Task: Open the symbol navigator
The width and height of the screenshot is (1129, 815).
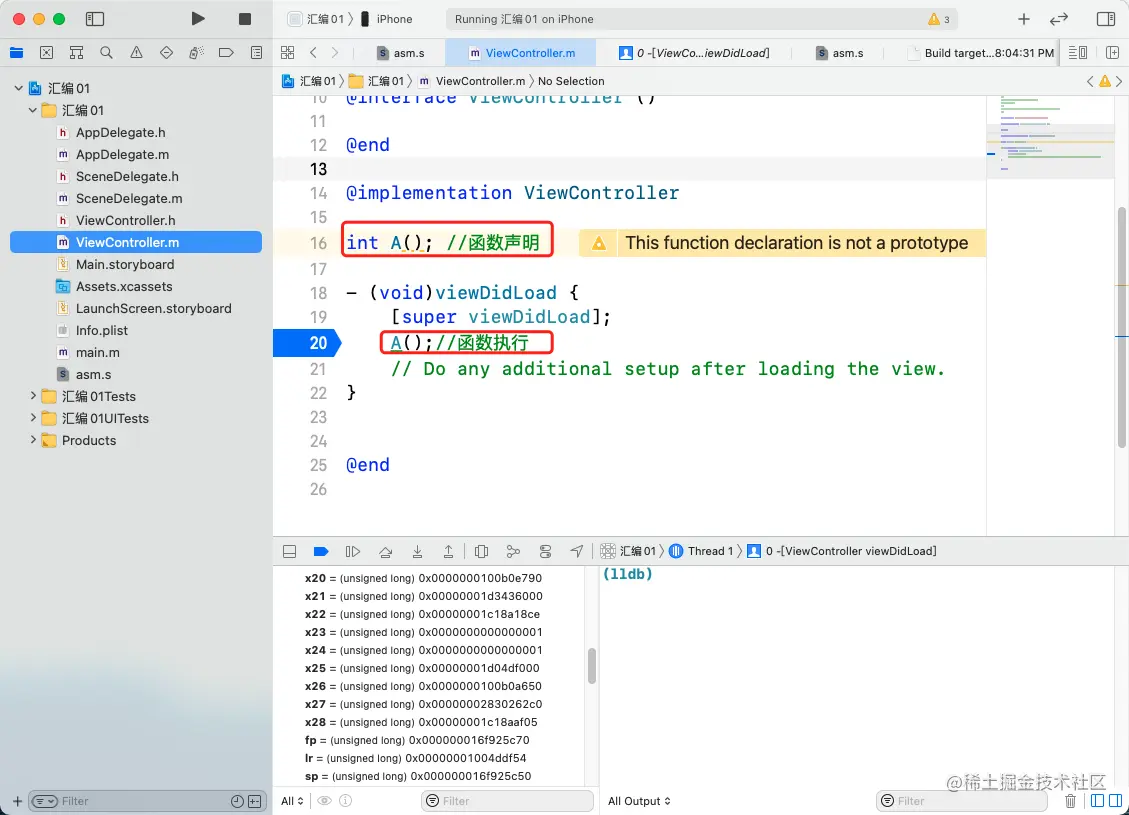Action: [x=76, y=53]
